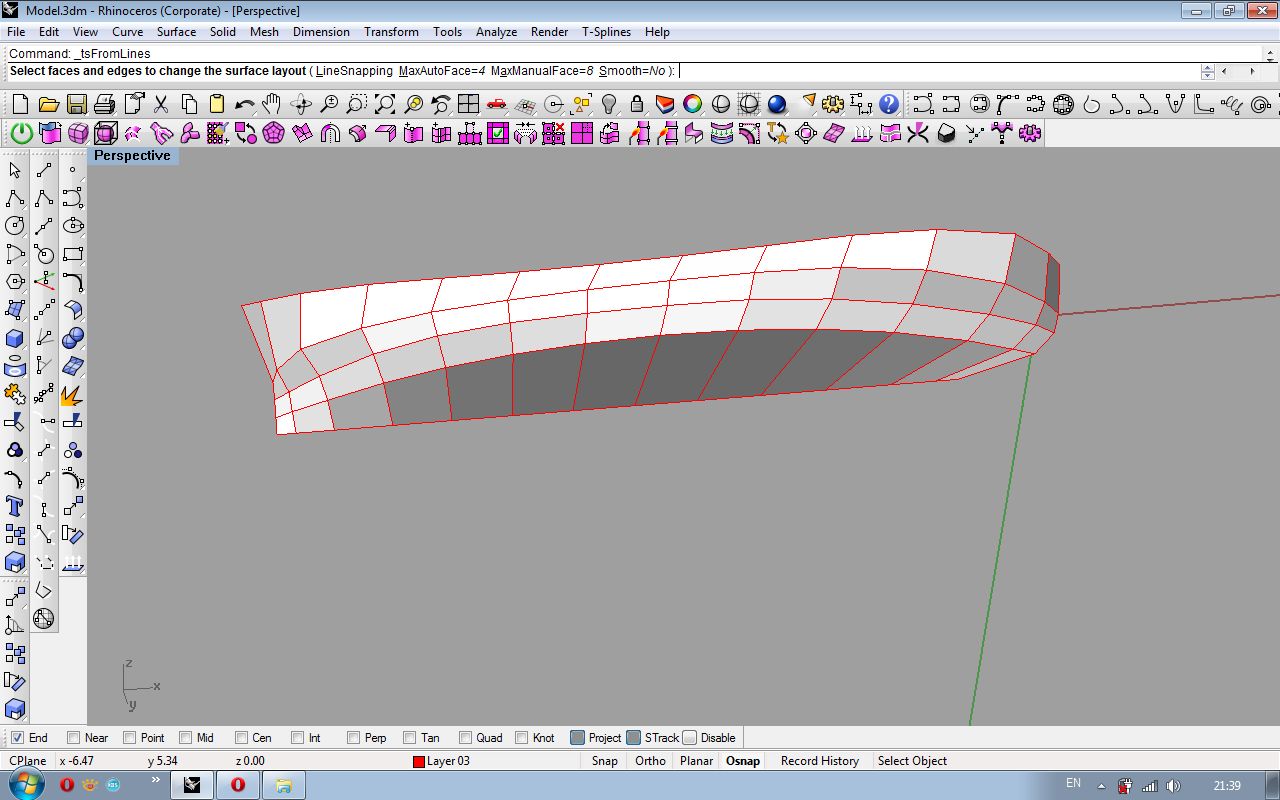Open the Perspective viewport title menu
Viewport: 1280px width, 800px height.
132,156
